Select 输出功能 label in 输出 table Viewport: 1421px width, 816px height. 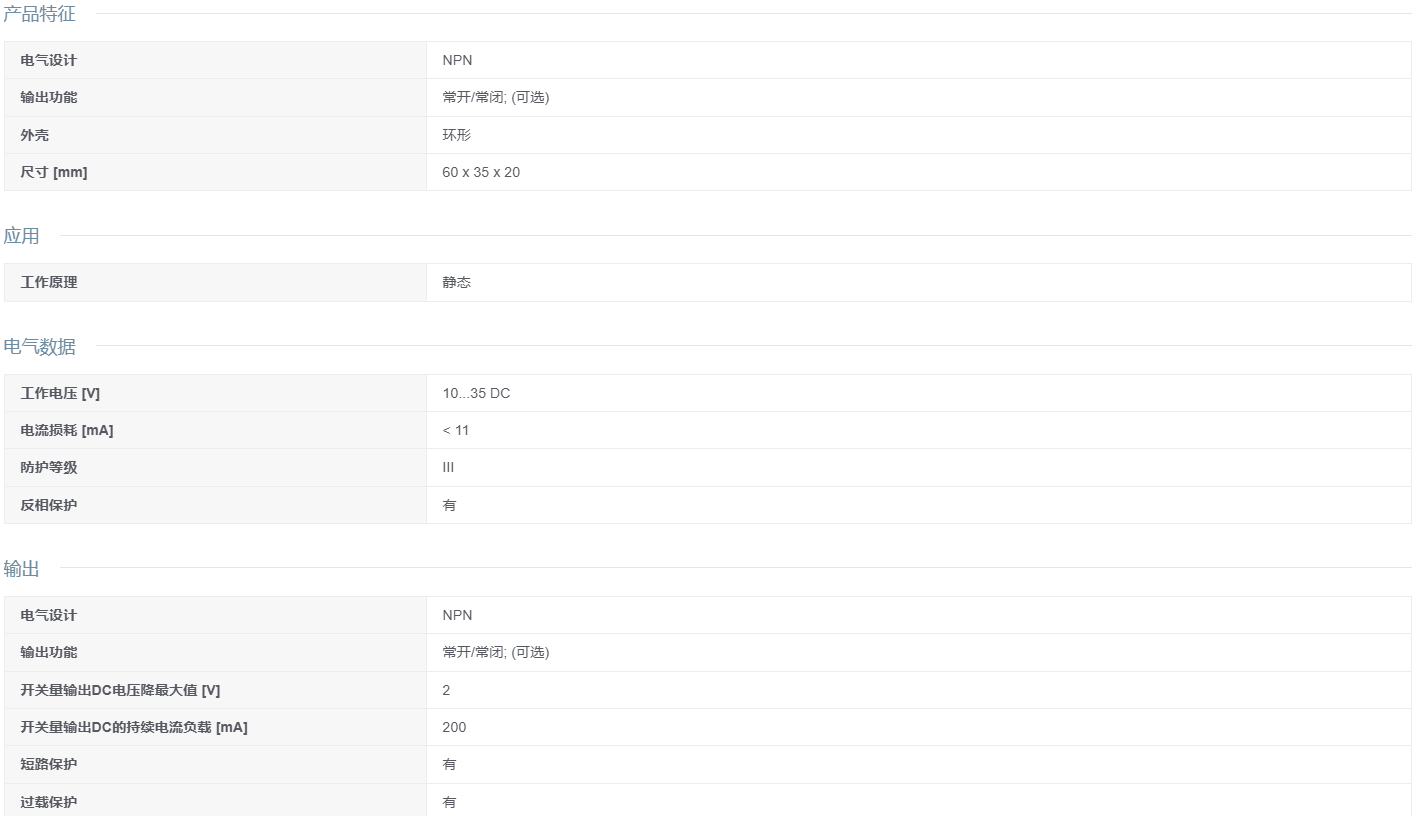point(48,652)
